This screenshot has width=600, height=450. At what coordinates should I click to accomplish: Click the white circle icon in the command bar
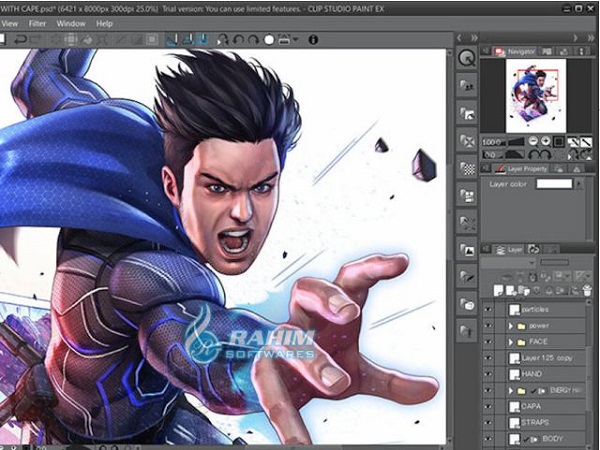click(269, 39)
